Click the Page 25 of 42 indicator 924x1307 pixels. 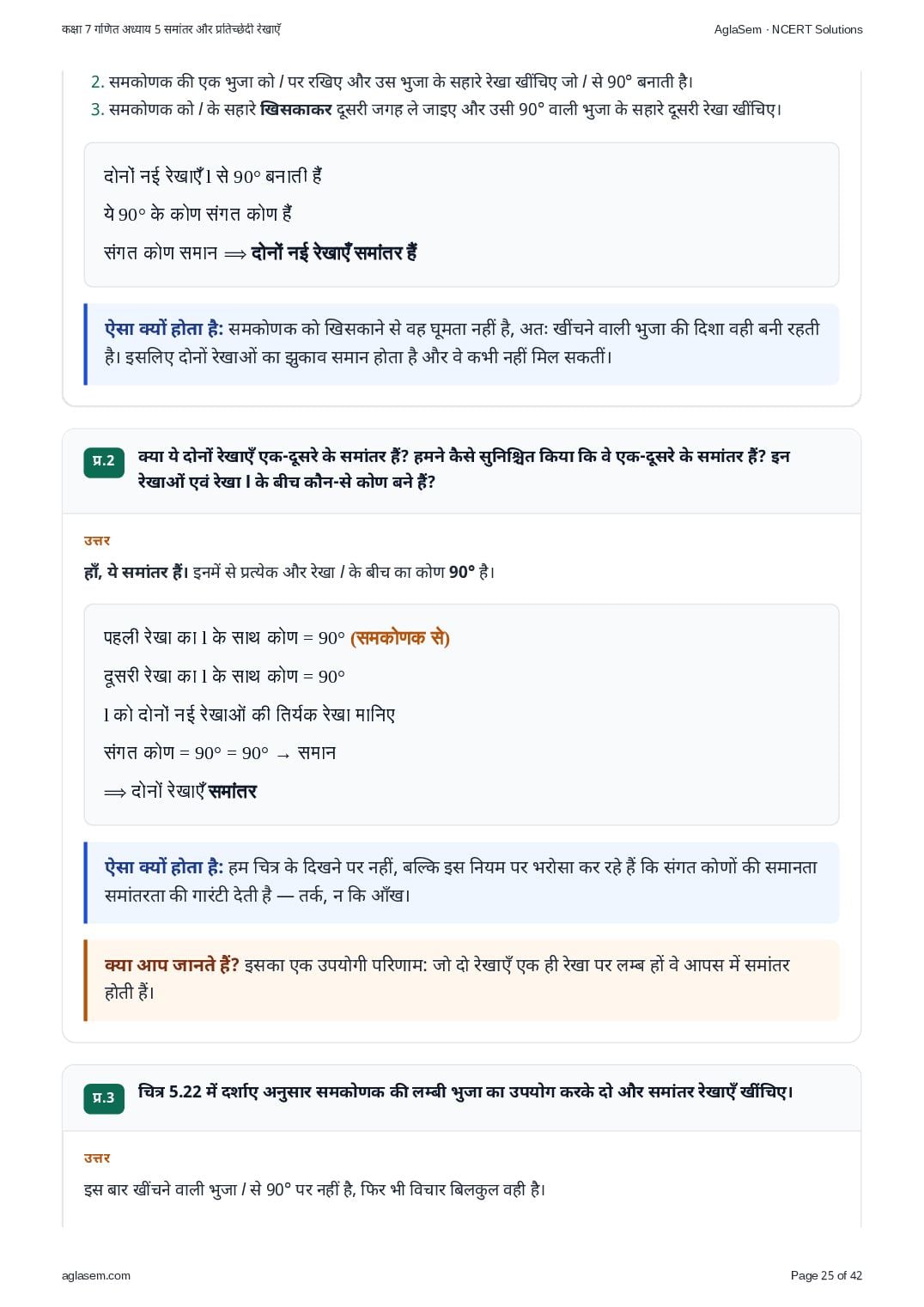[826, 1275]
